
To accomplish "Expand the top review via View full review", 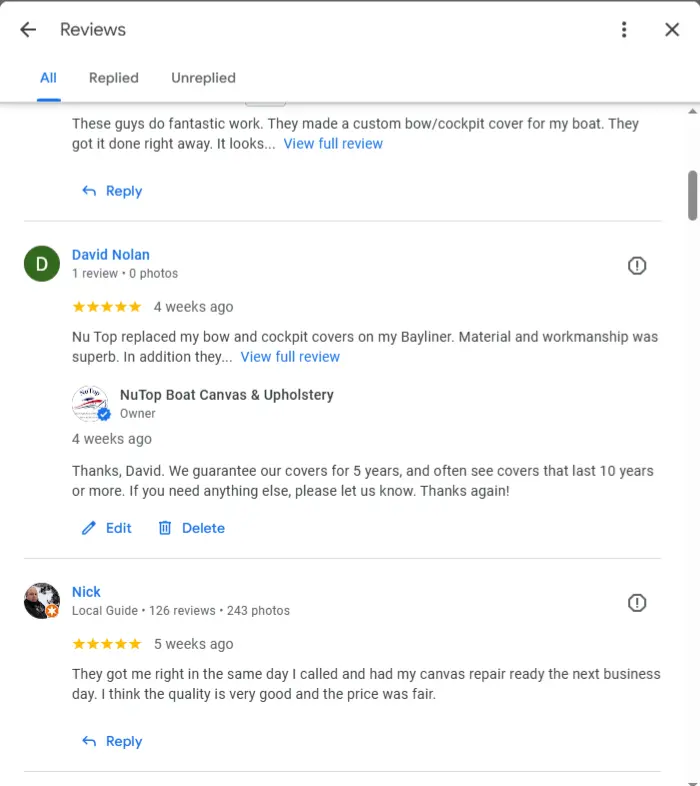I will 333,144.
